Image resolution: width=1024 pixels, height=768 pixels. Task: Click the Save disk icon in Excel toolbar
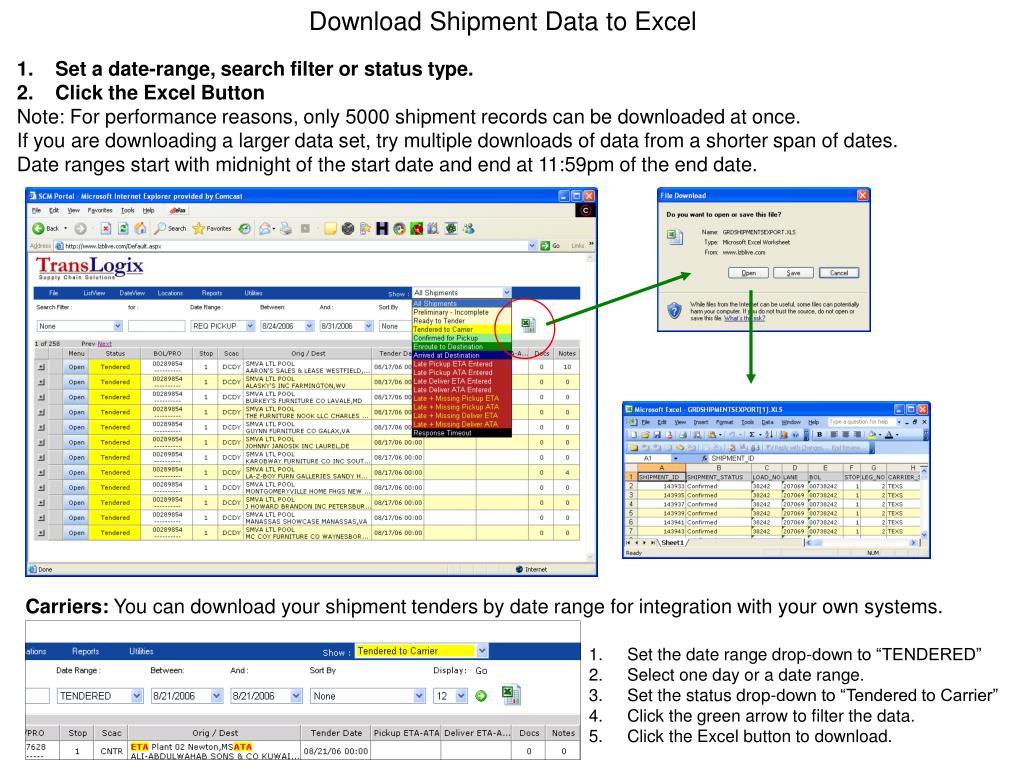click(658, 434)
